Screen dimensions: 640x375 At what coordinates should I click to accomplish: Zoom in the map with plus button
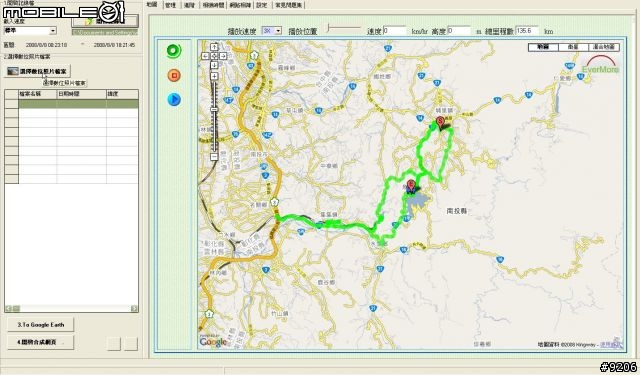click(x=214, y=76)
